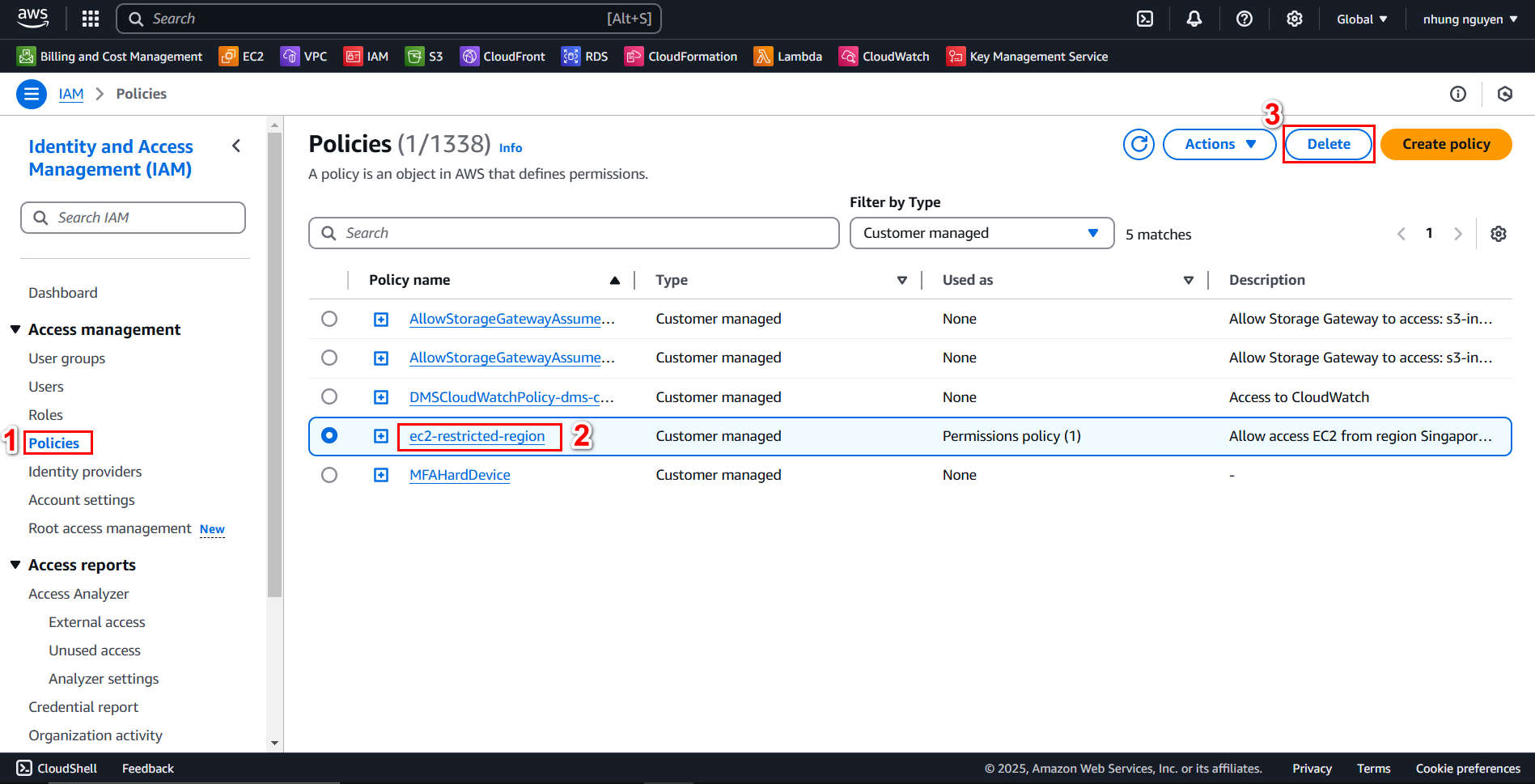Click the policies Search field

point(574,233)
